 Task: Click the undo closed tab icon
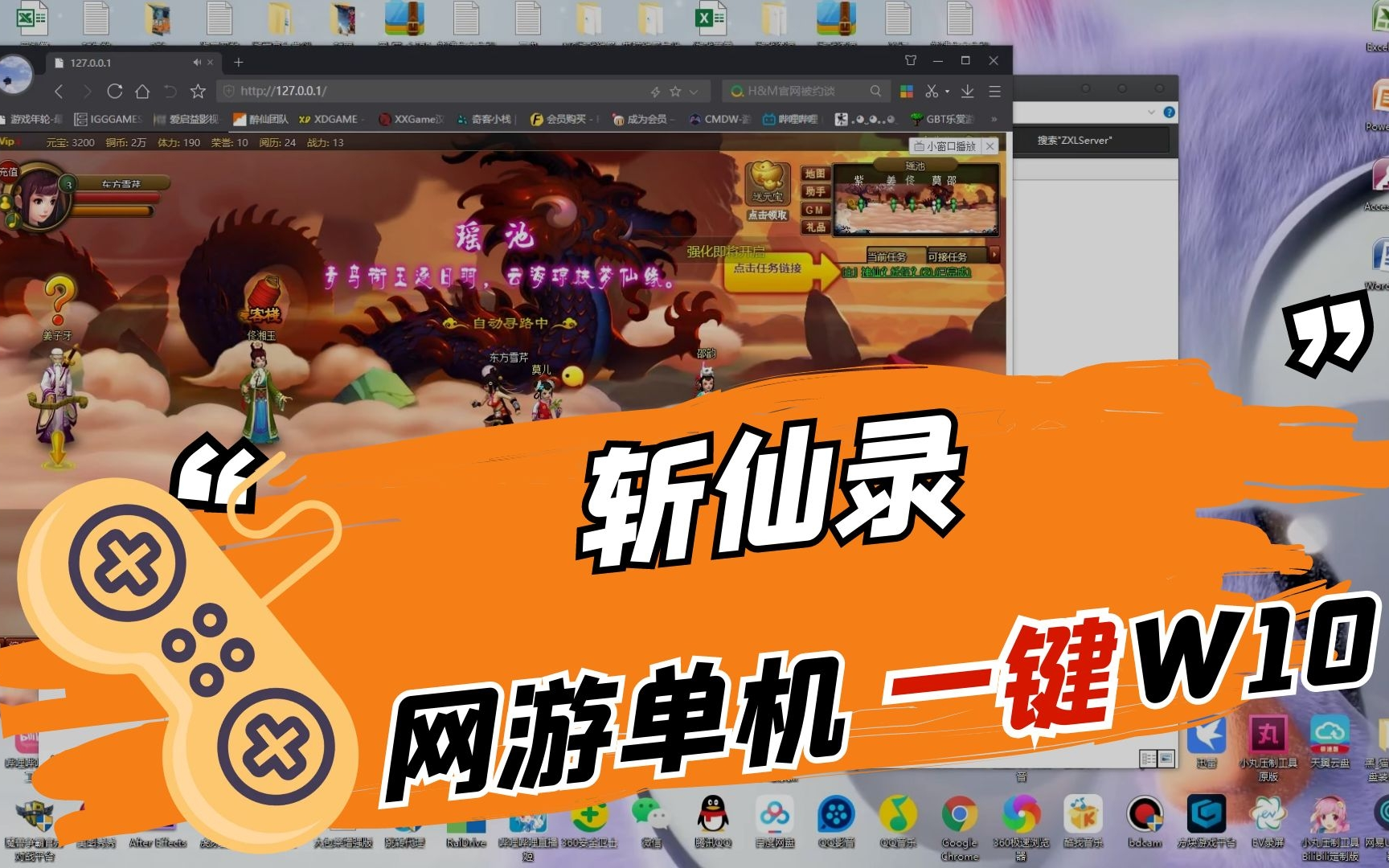pos(170,92)
